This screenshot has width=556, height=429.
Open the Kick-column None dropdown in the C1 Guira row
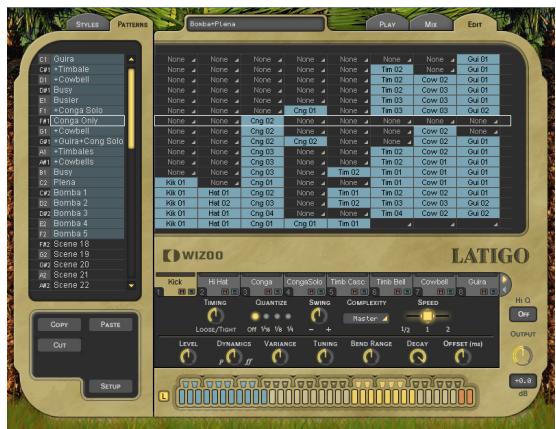[176, 60]
